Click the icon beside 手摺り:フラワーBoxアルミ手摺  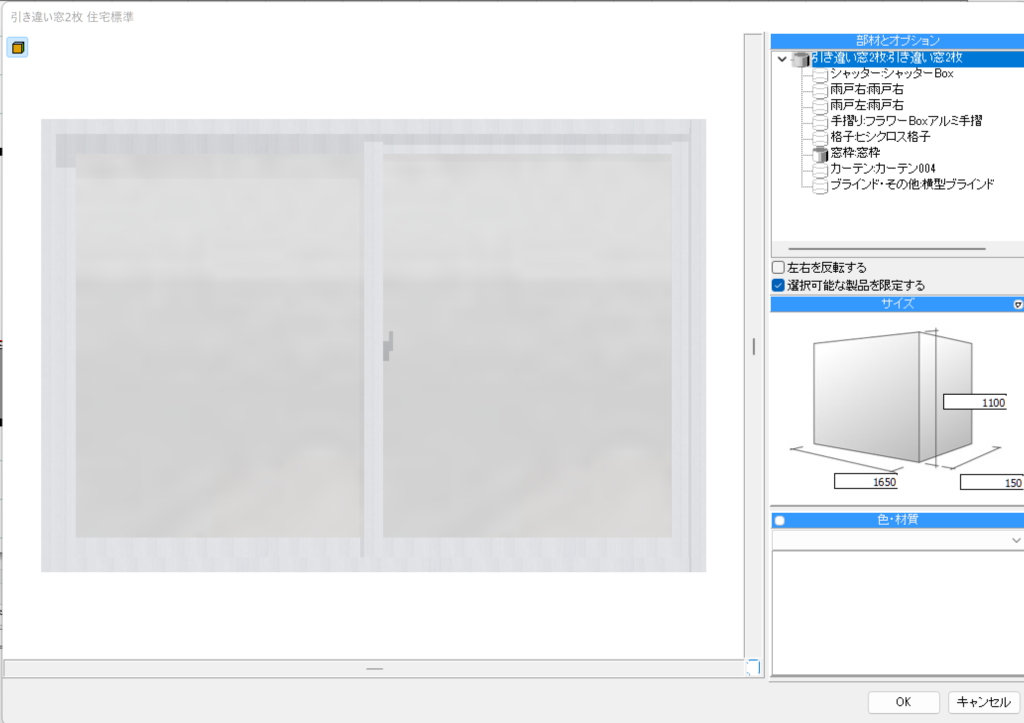click(x=819, y=121)
